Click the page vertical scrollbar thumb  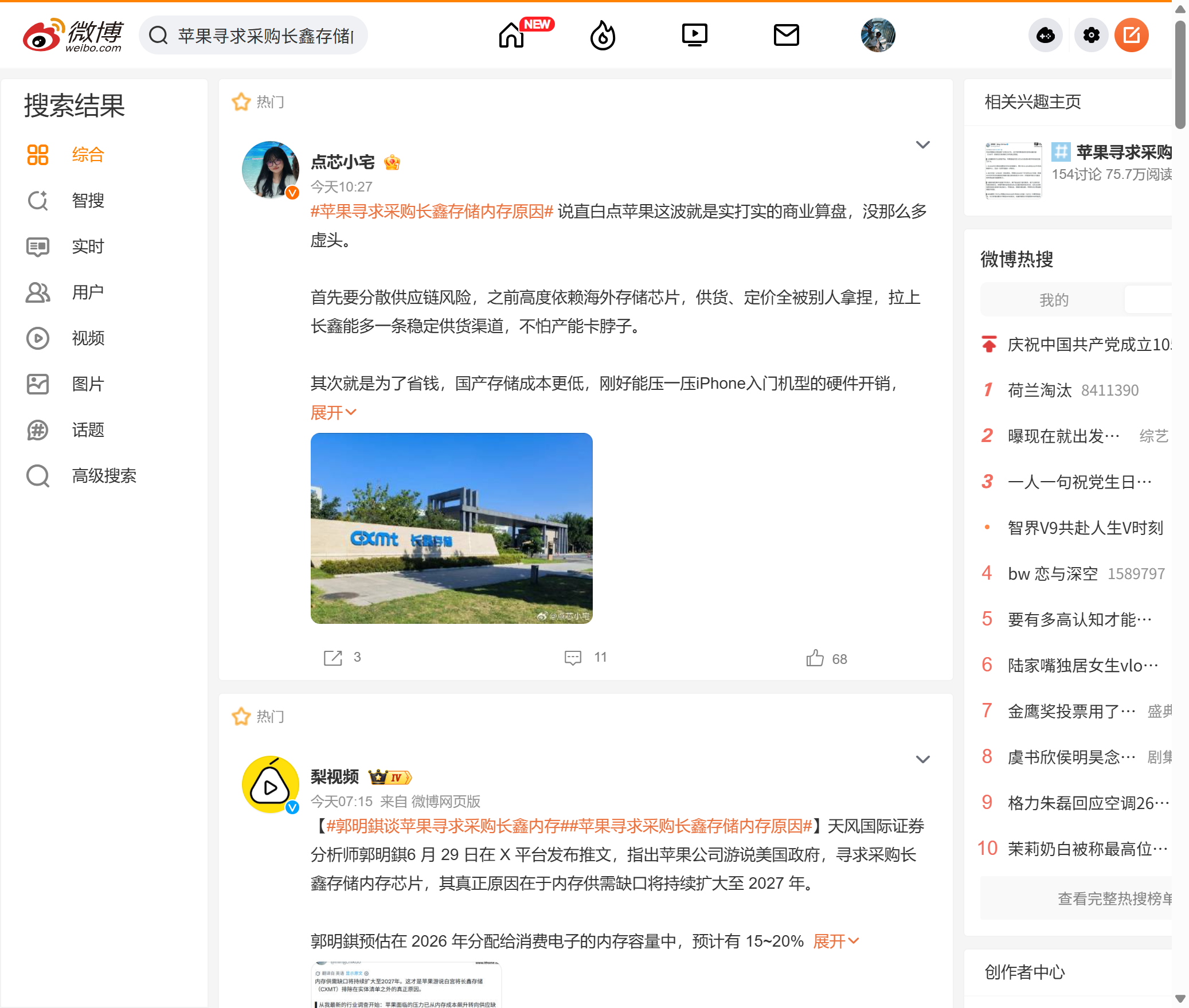[1180, 75]
